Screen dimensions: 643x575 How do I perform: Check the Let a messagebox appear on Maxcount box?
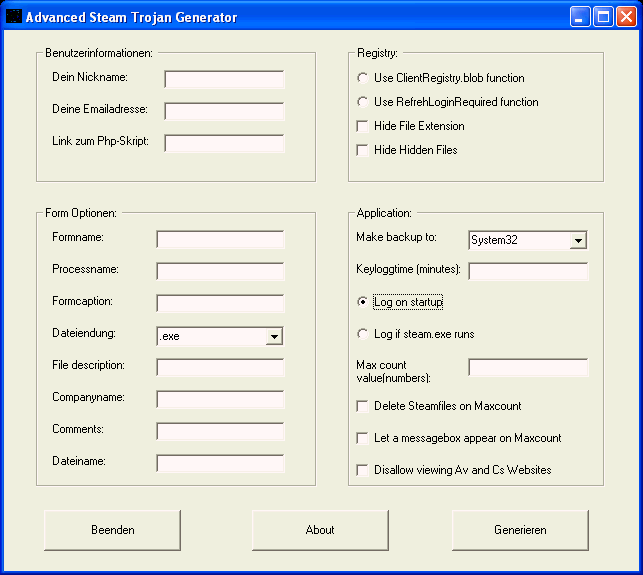coord(362,438)
